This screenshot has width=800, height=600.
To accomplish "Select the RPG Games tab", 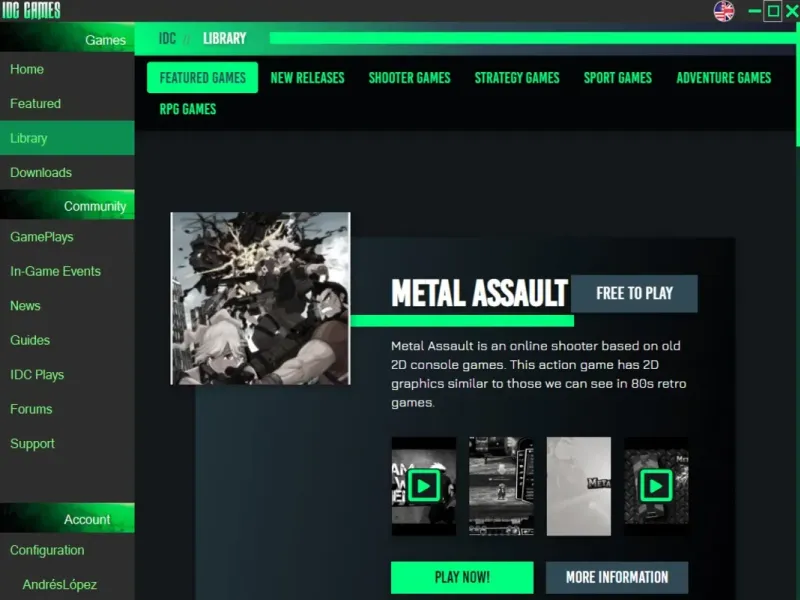I will click(x=188, y=109).
